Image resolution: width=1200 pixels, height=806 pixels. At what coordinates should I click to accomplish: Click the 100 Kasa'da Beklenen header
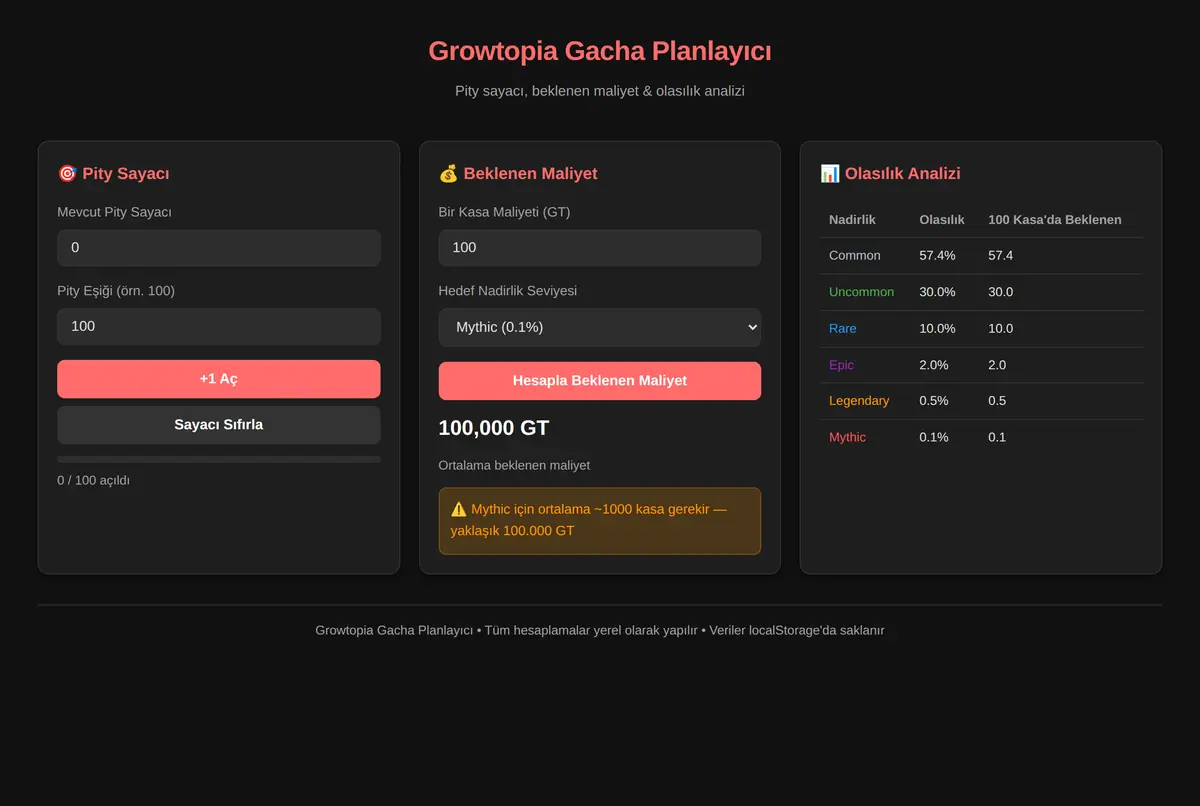[1055, 219]
